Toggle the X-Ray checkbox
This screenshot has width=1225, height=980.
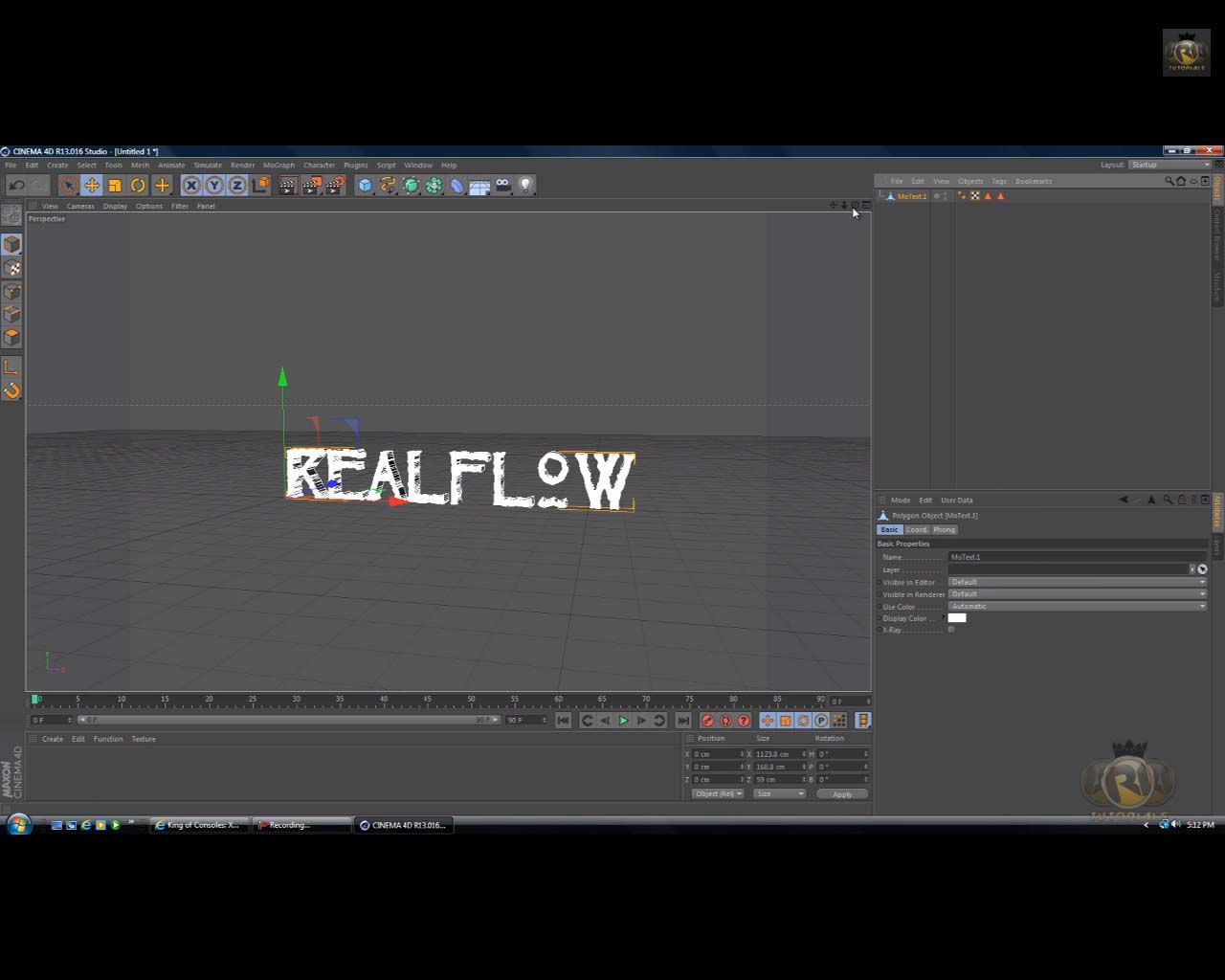pyautogui.click(x=951, y=630)
